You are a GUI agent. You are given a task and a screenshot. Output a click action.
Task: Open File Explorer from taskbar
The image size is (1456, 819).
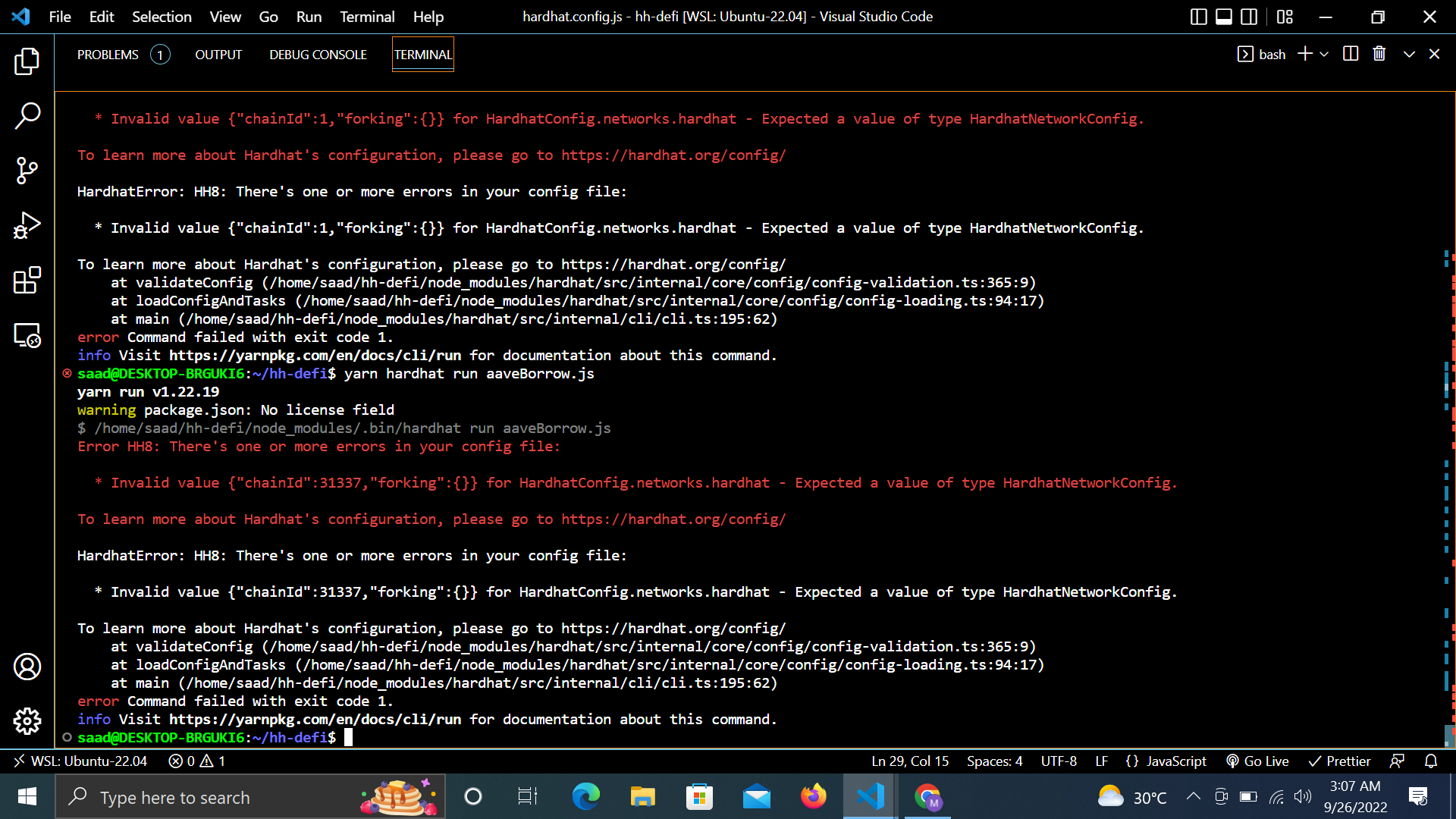(x=642, y=796)
